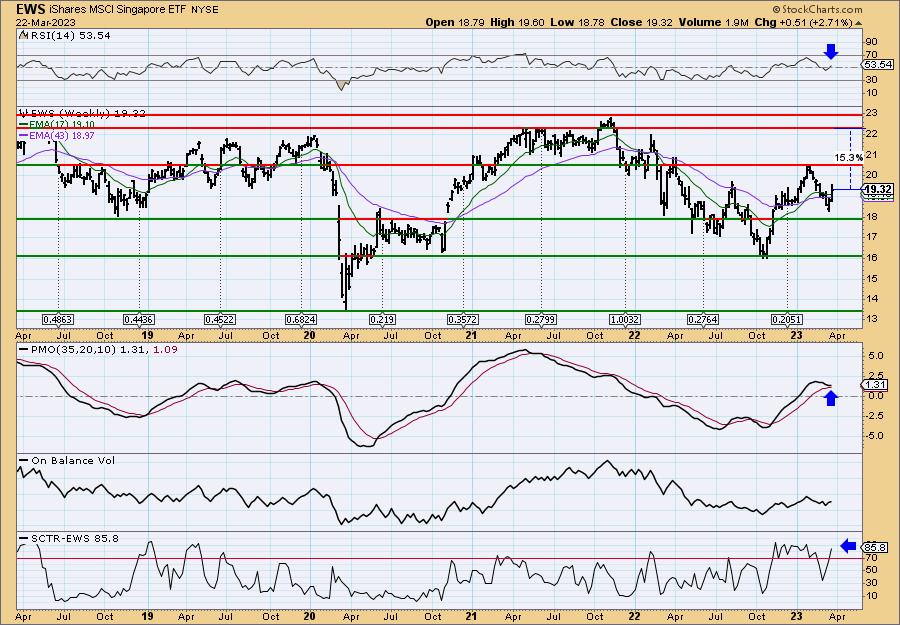Viewport: 900px width, 625px height.
Task: Click the 85.8 SCTR value tag on the right axis
Action: point(875,548)
